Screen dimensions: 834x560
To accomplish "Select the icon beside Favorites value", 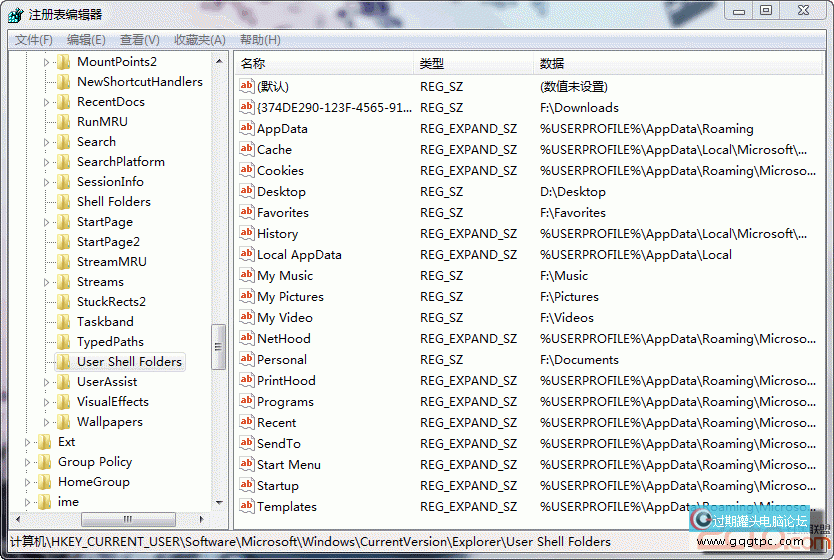I will click(x=247, y=212).
